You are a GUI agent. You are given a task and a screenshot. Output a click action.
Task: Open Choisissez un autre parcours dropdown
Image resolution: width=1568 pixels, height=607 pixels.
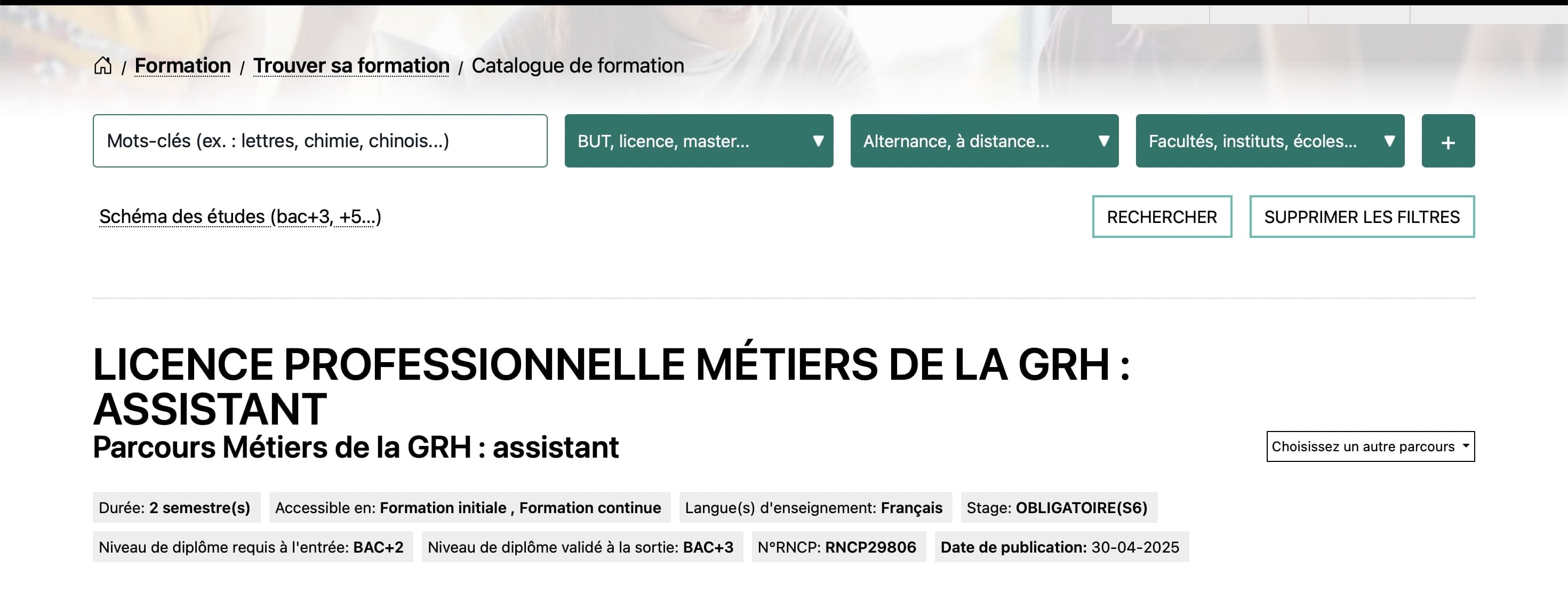(x=1370, y=446)
